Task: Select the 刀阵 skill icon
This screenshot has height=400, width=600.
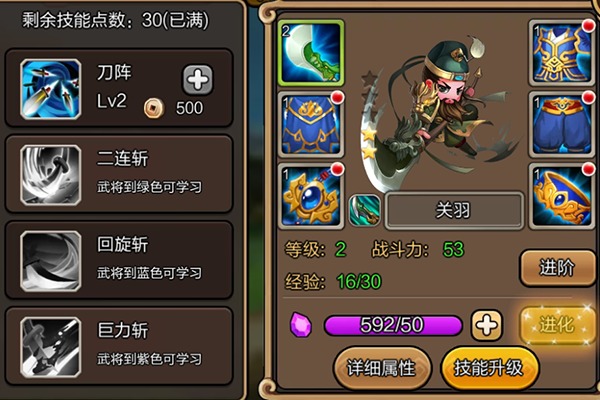Action: (x=51, y=89)
